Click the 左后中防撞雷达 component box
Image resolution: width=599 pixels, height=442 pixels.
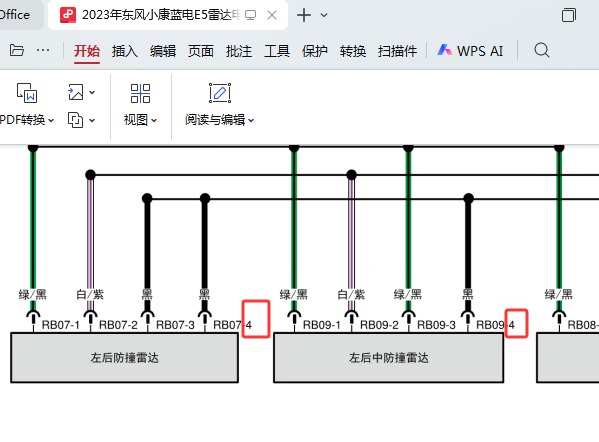(389, 358)
